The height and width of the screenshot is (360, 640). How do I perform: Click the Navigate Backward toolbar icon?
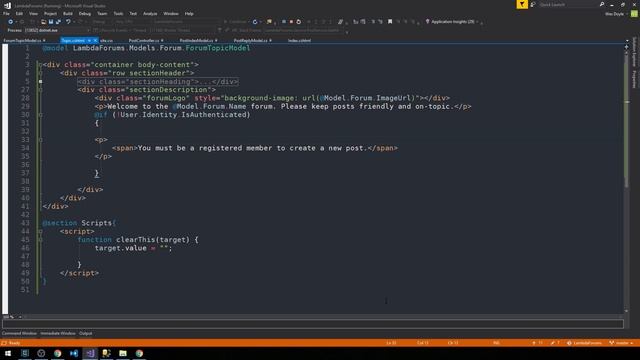click(x=11, y=22)
